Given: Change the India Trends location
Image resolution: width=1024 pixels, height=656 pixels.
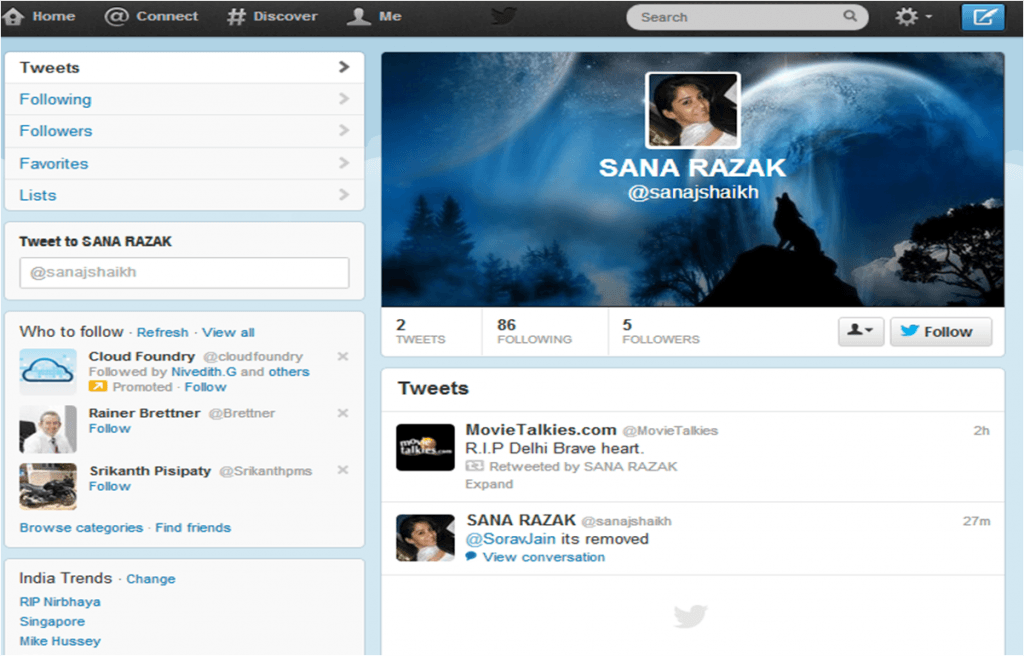Looking at the screenshot, I should point(151,579).
